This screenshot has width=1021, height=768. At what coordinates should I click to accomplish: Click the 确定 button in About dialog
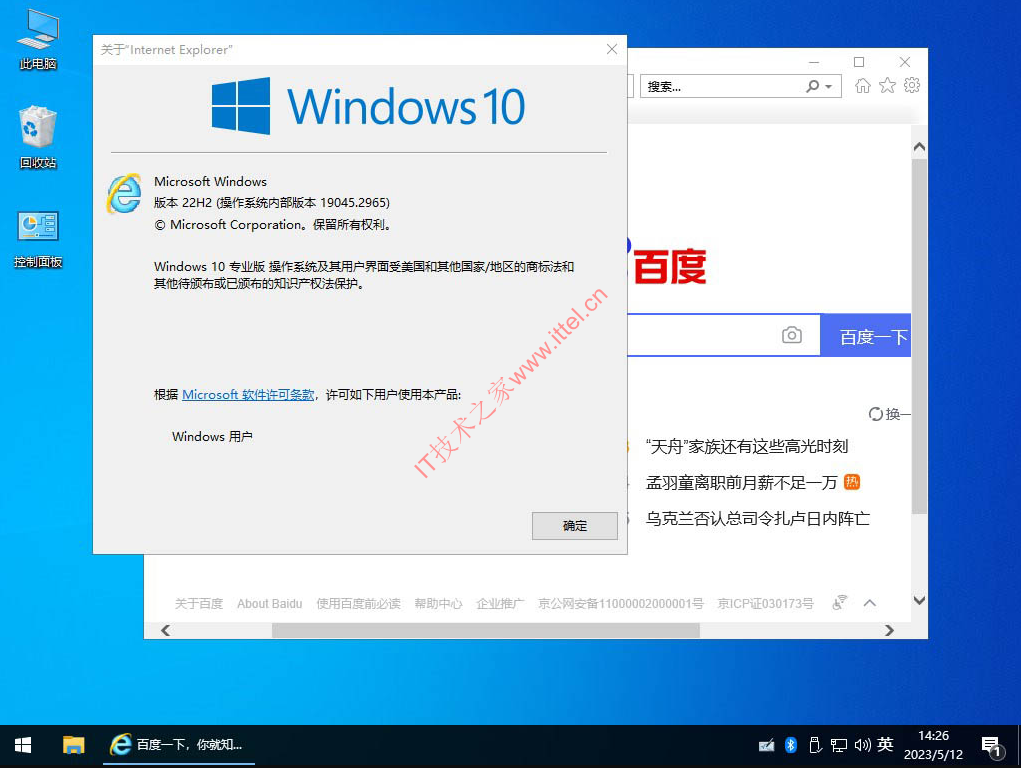pos(574,526)
